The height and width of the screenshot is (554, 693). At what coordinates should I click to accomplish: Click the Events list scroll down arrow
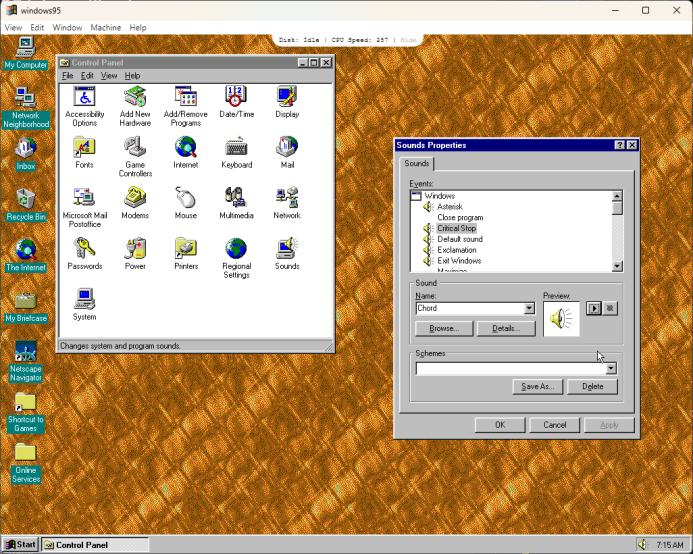617,266
